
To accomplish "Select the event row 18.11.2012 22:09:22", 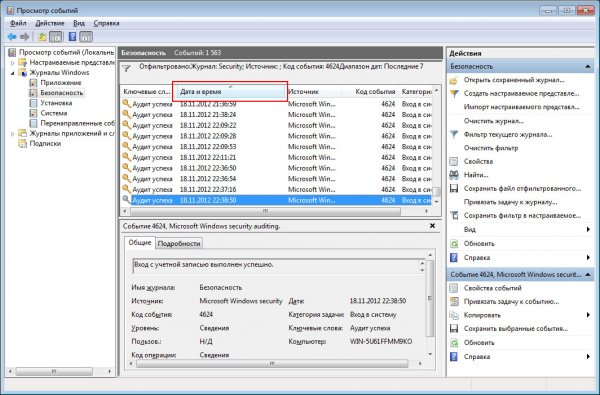I will 276,125.
